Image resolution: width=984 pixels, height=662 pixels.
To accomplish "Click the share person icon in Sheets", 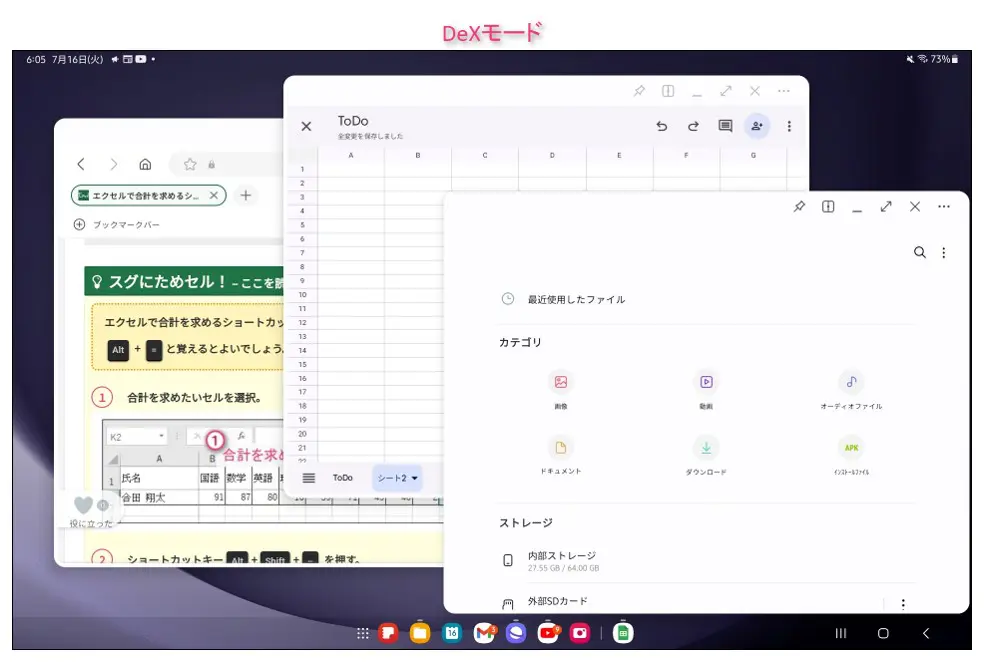I will tap(757, 127).
